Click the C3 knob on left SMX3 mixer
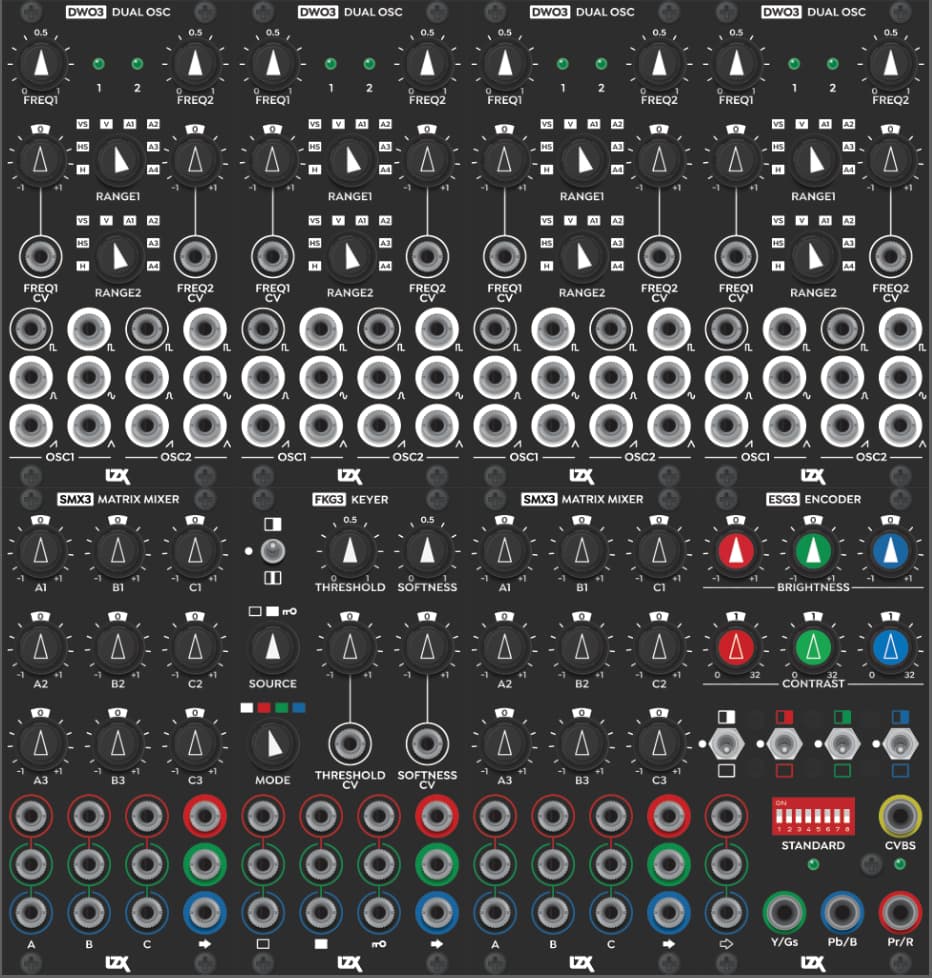The height and width of the screenshot is (978, 932). 195,743
